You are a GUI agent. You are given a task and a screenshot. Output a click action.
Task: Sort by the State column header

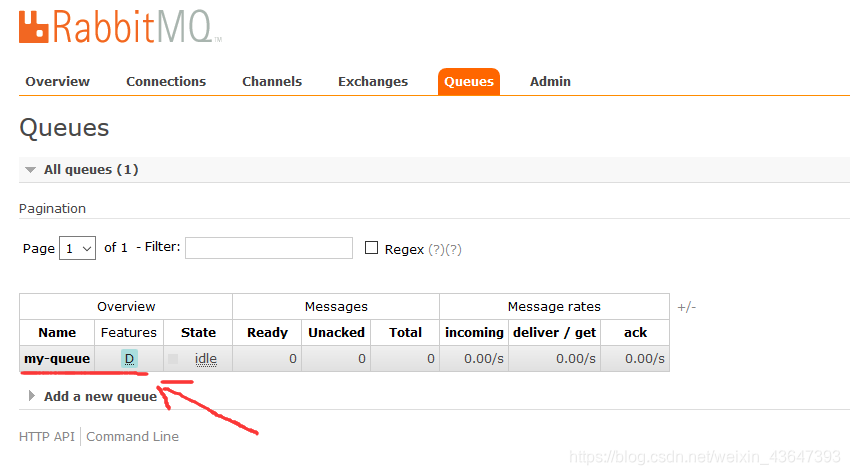(x=198, y=332)
